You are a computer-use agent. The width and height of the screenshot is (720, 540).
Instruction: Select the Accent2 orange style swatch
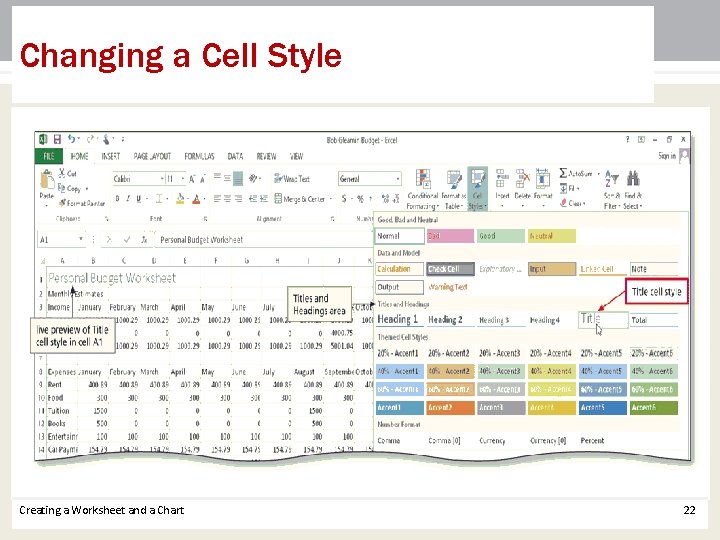pyautogui.click(x=450, y=407)
